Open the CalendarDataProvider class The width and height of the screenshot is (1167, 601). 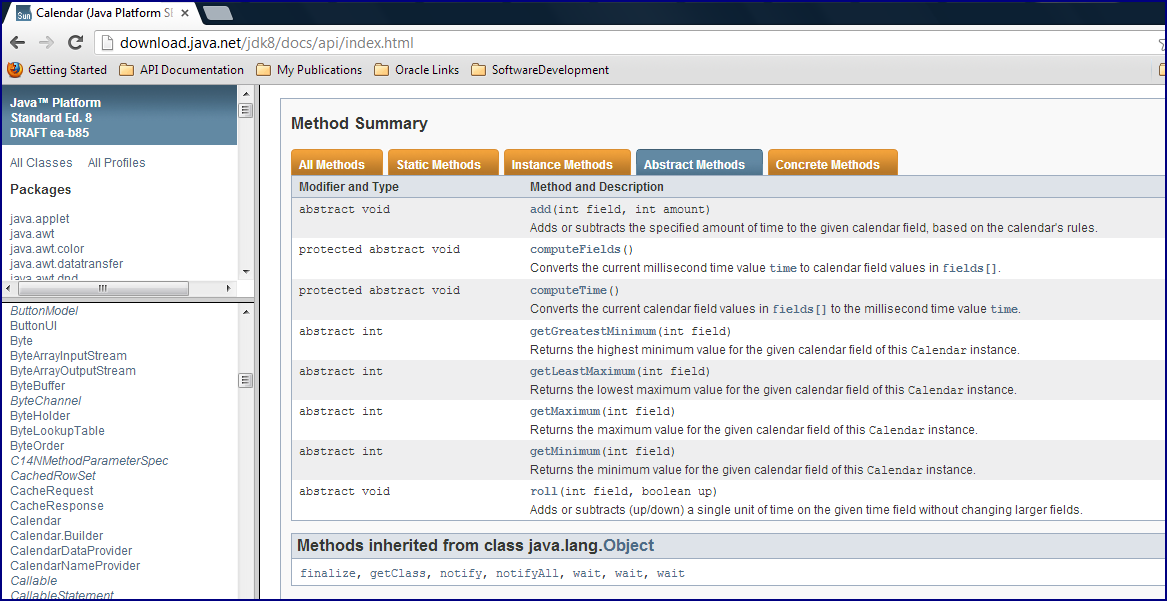click(x=71, y=550)
